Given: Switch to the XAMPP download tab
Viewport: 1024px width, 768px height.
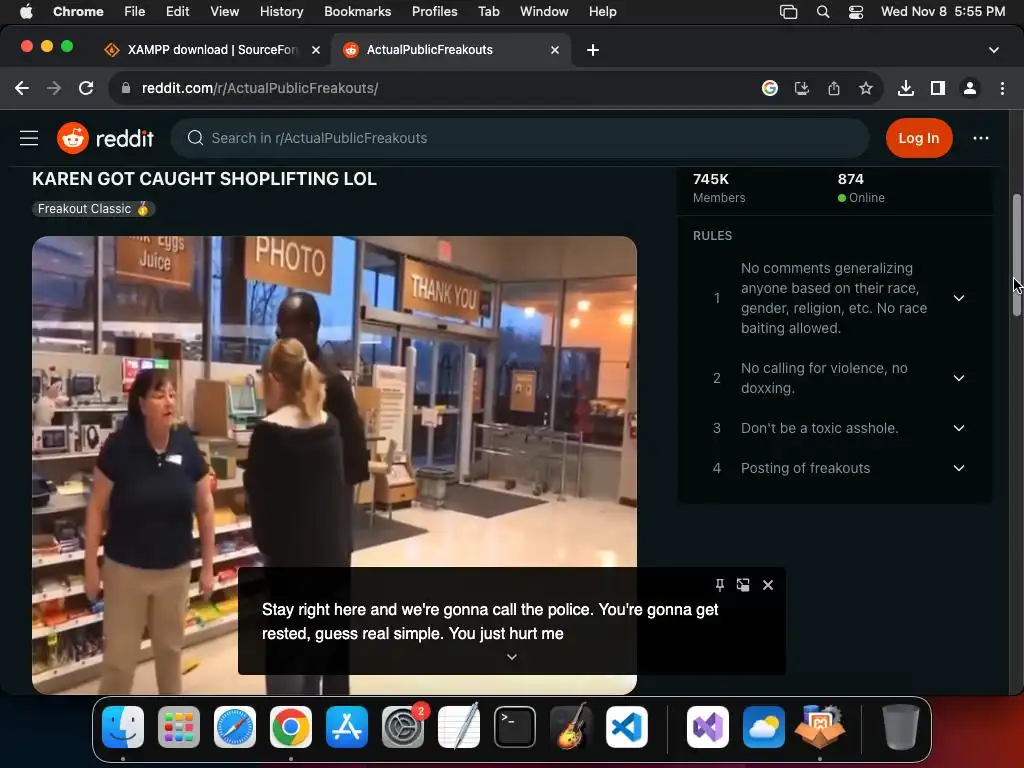Looking at the screenshot, I should tap(212, 50).
